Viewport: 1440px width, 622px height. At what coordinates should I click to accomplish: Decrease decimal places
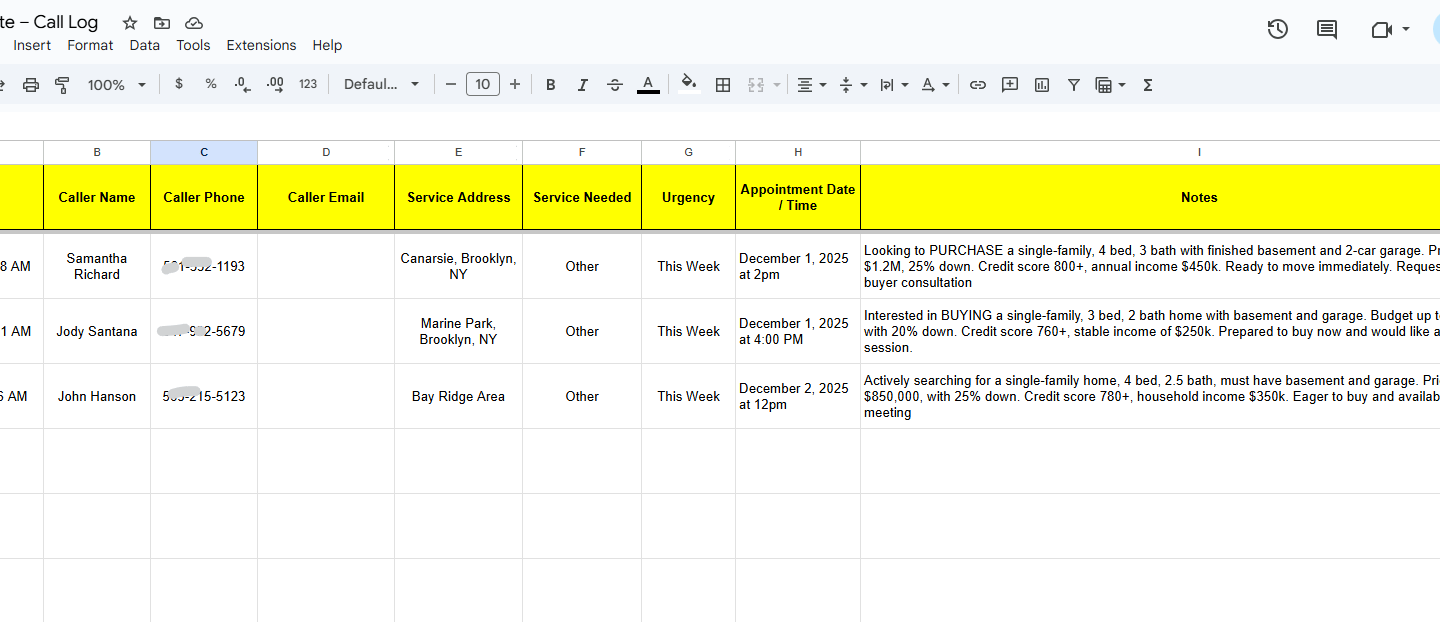[243, 85]
